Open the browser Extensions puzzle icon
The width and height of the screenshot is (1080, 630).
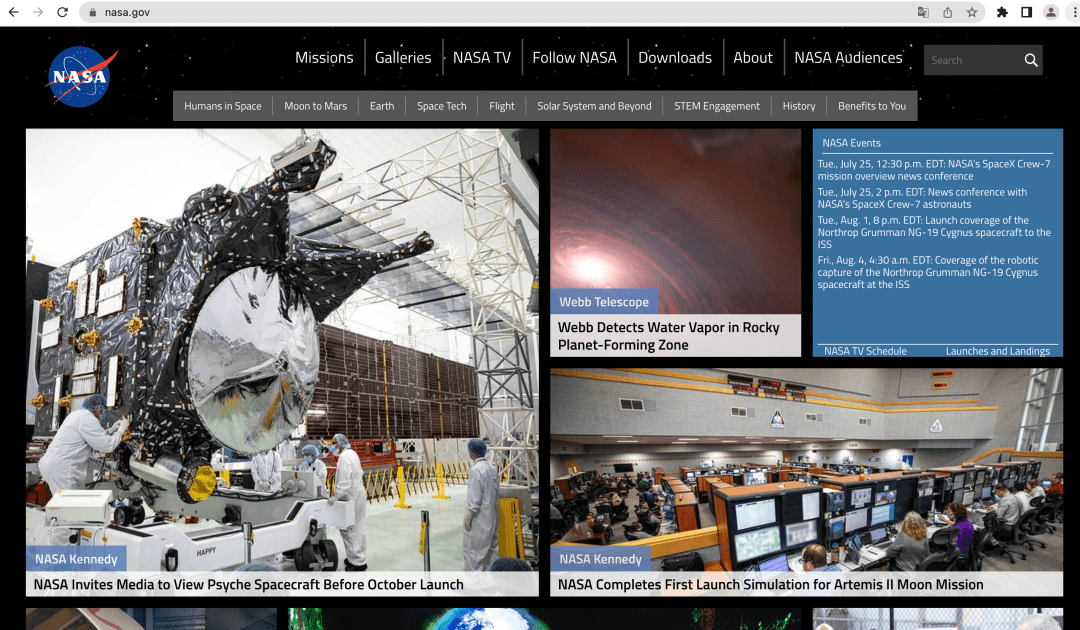[1002, 12]
